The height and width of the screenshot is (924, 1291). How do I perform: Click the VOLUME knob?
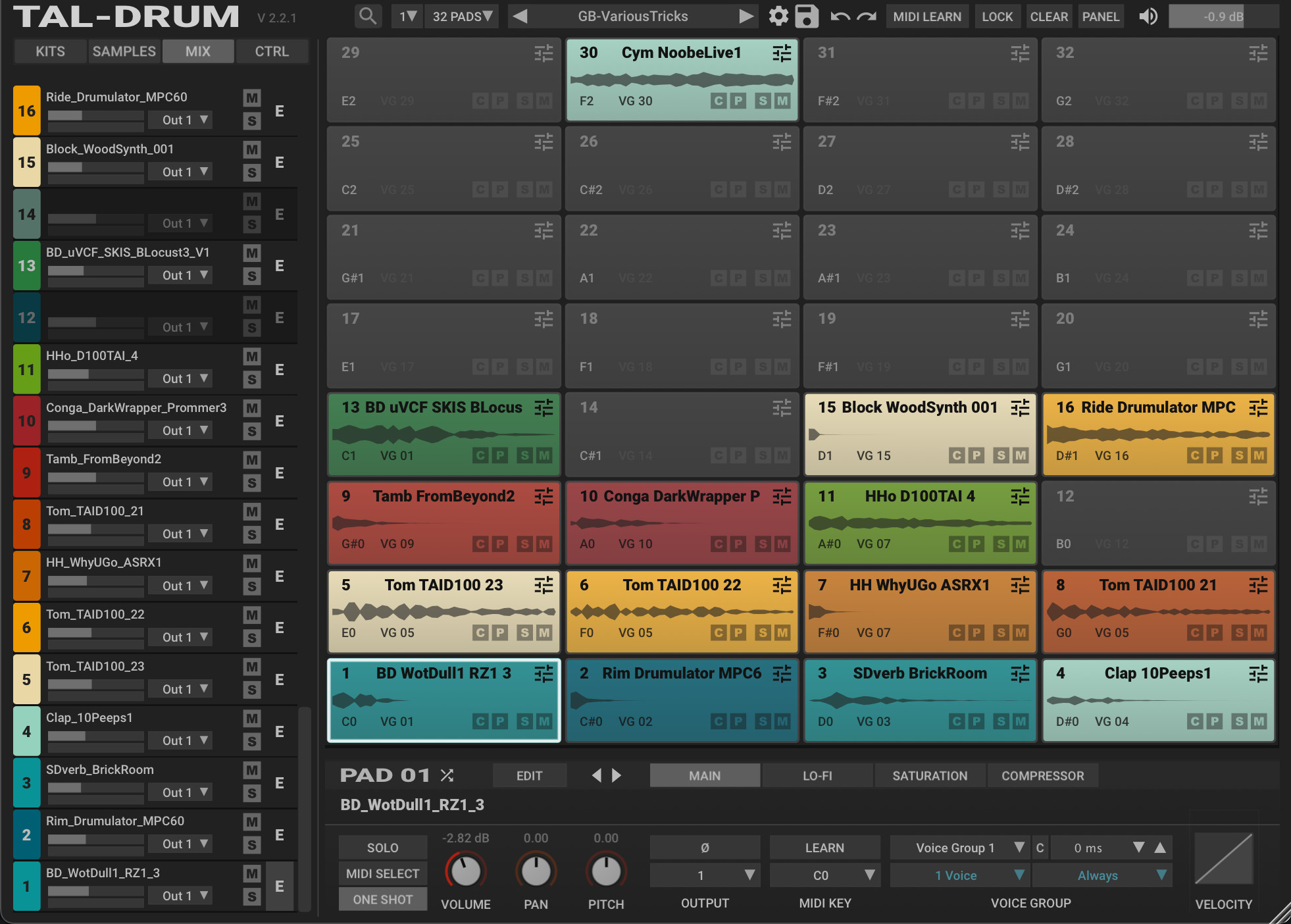click(466, 871)
